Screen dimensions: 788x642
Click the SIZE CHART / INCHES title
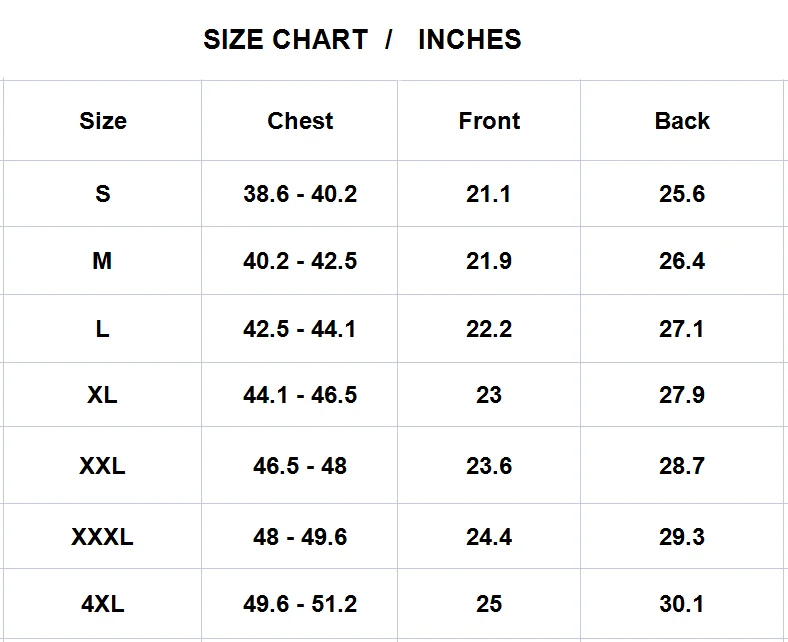362,40
